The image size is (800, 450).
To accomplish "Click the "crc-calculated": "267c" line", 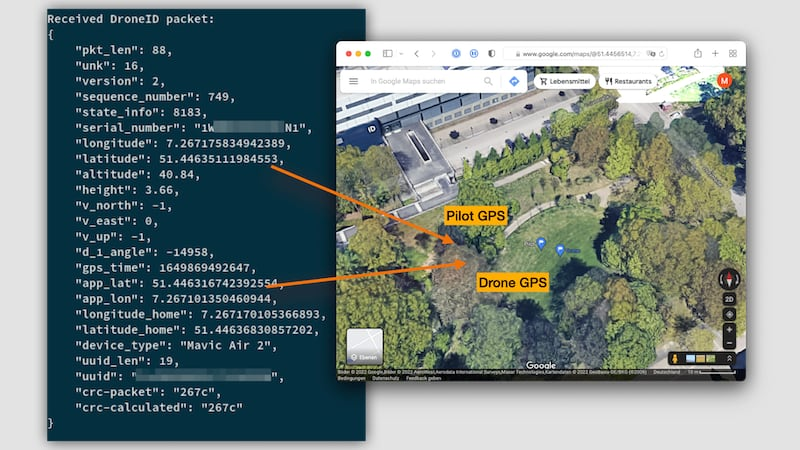I will coord(159,408).
